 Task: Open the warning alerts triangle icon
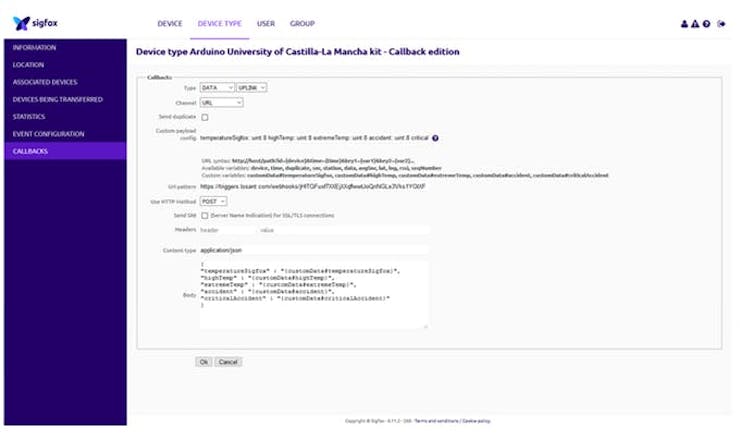point(695,24)
